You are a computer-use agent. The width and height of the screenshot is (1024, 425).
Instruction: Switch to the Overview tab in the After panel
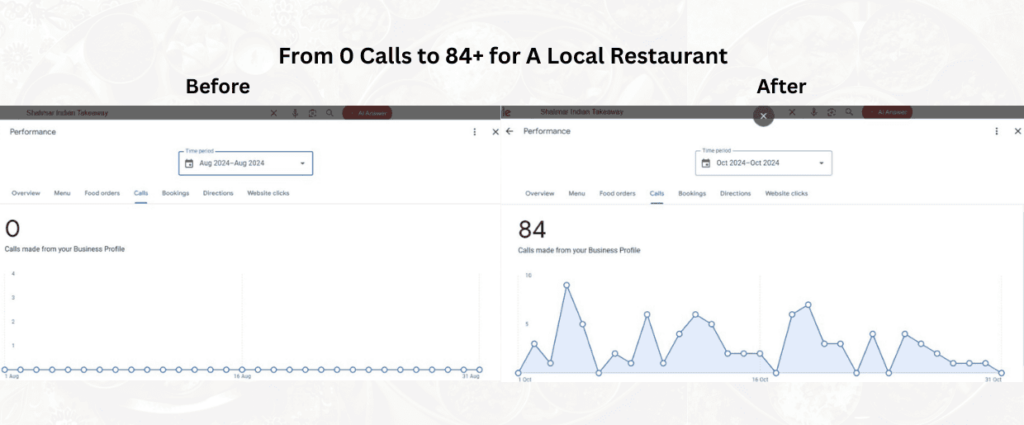[x=539, y=193]
